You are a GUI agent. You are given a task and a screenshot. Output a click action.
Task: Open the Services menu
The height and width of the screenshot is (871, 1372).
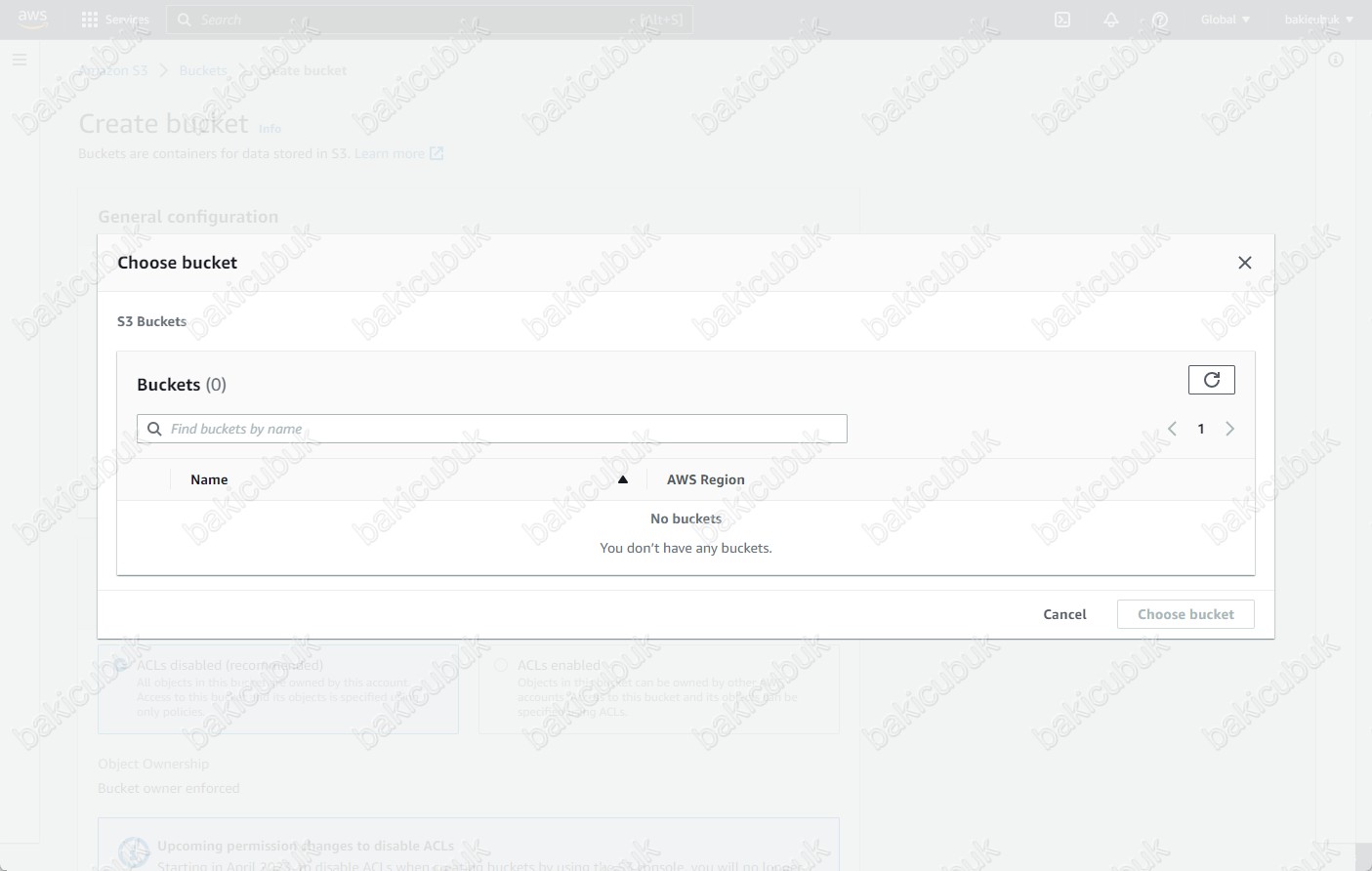115,20
